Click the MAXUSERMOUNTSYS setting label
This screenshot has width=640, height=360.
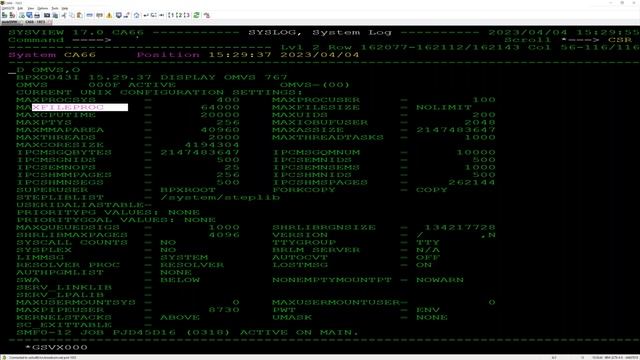76,302
